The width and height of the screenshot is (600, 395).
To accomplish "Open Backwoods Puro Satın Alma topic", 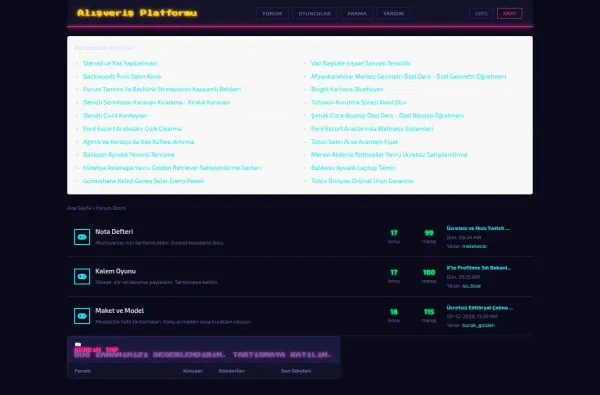I will pyautogui.click(x=122, y=76).
